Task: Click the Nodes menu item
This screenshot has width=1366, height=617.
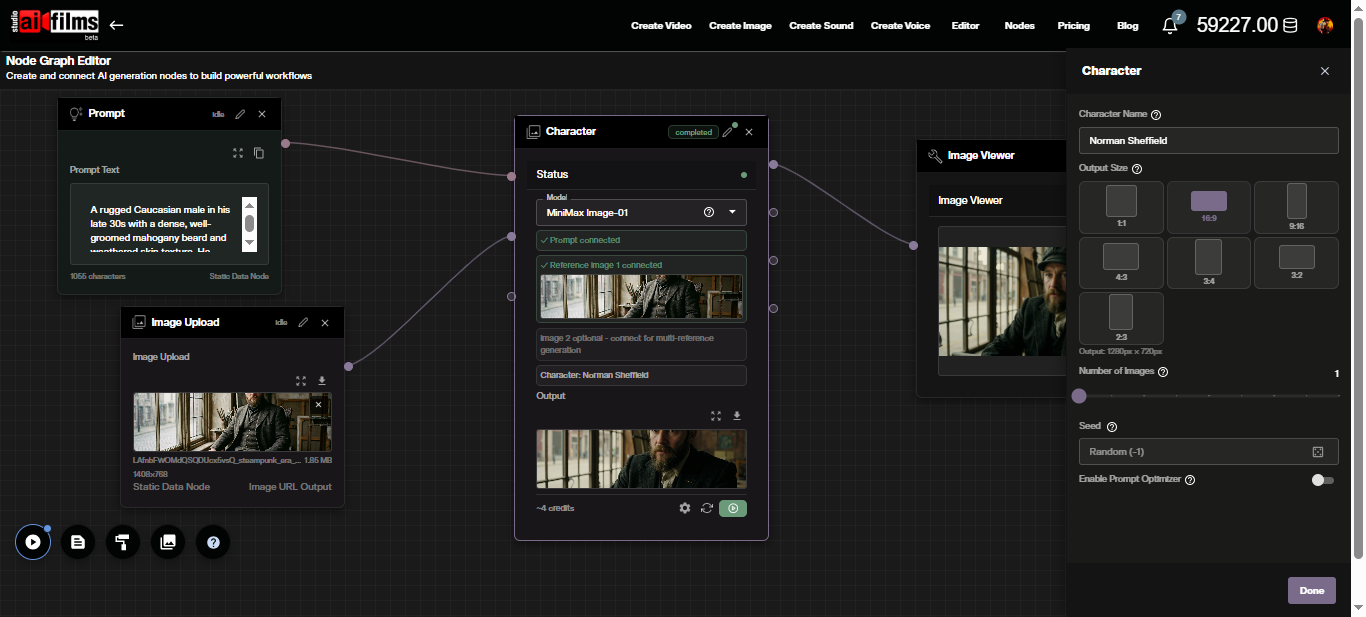Action: [x=1019, y=25]
